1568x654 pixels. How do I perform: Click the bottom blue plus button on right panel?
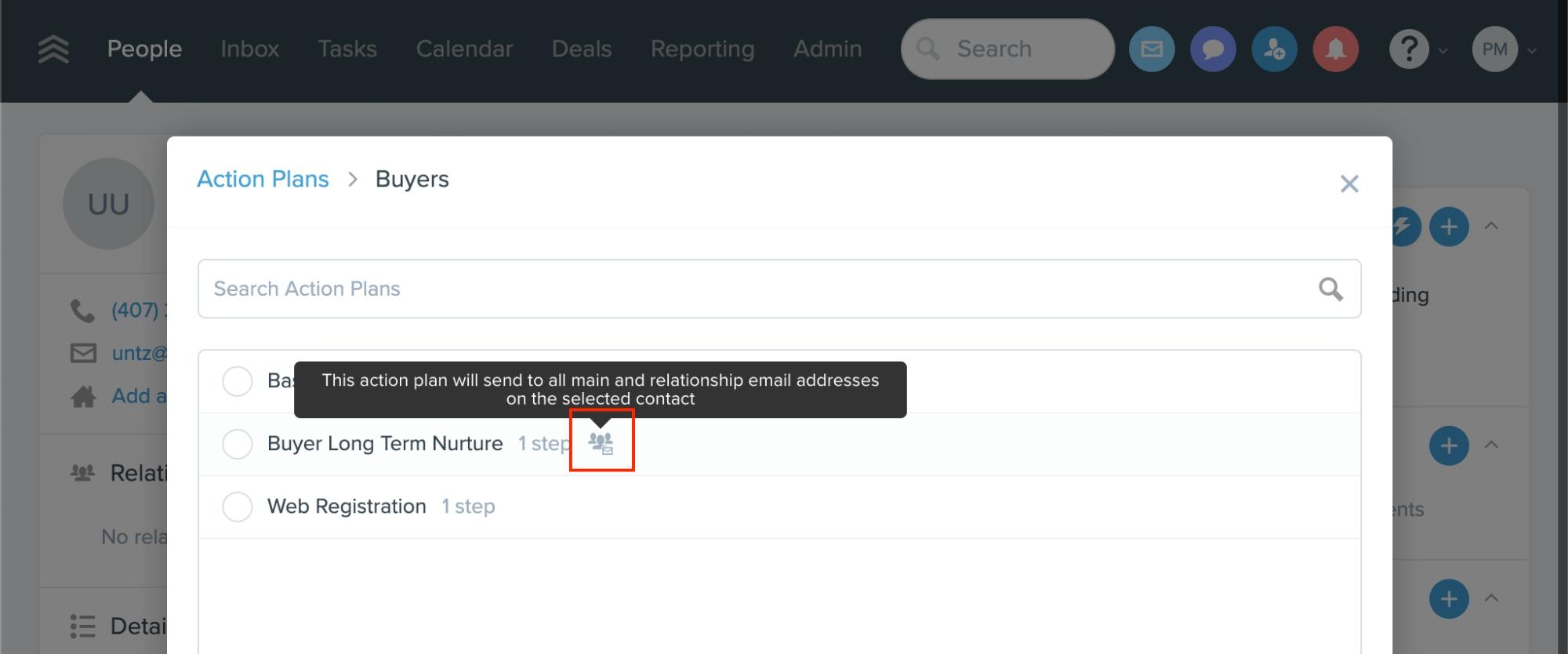click(1449, 599)
